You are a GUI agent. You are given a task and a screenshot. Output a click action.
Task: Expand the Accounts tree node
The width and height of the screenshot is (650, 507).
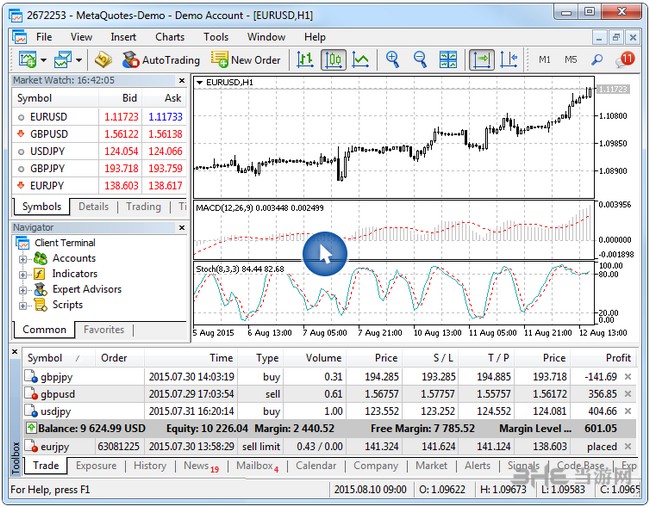pos(23,259)
